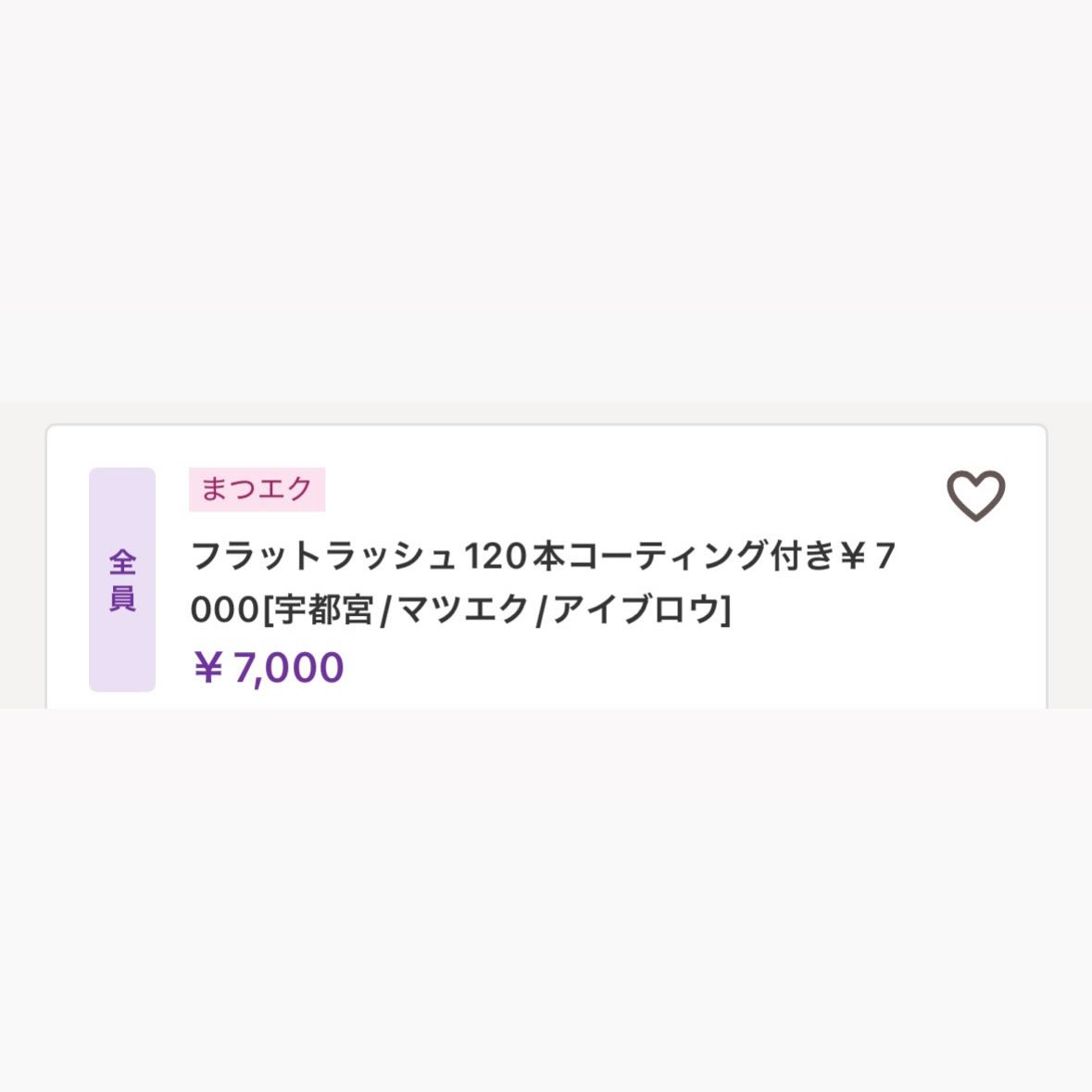1092x1092 pixels.
Task: Tap the pink まつエク category tag
Action: pos(257,489)
